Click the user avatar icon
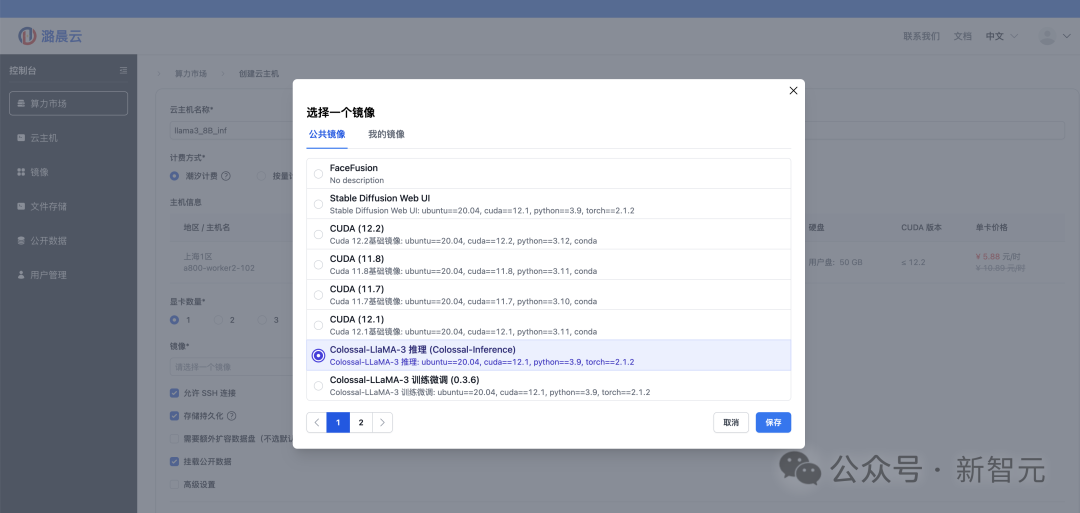The height and width of the screenshot is (513, 1080). 1047,36
